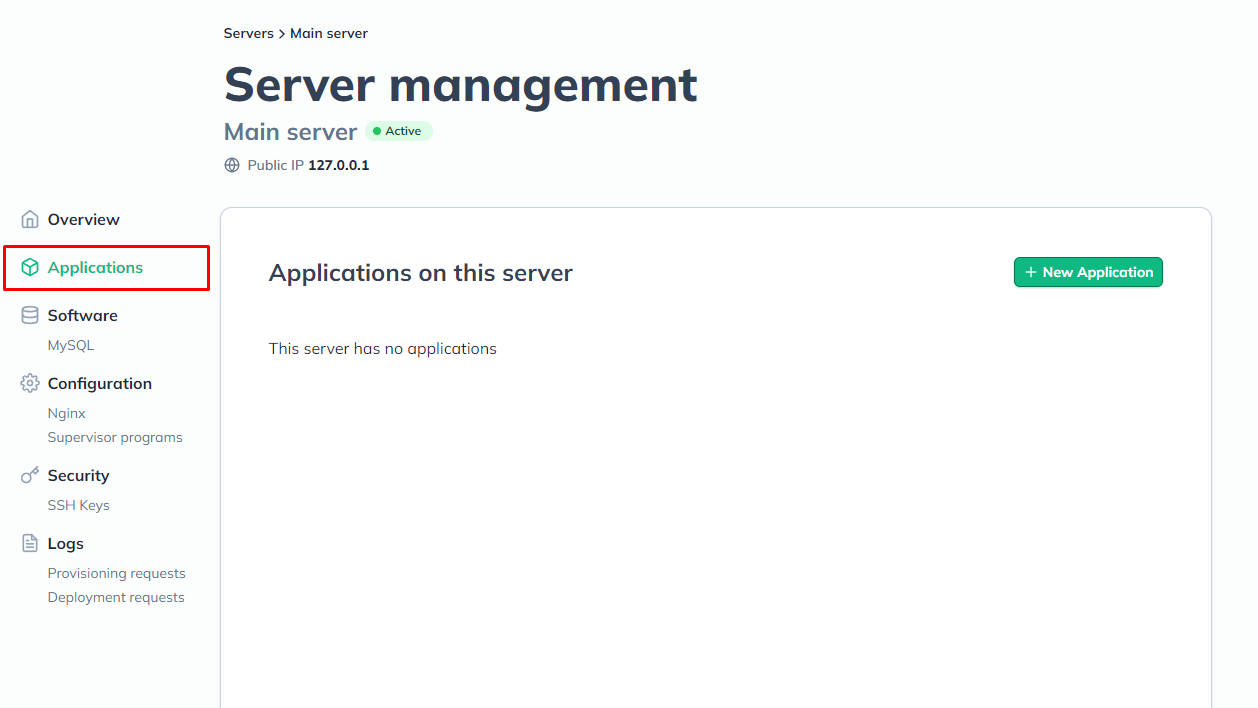The image size is (1258, 708).
Task: Click the cube icon beside Applications
Action: coord(30,267)
